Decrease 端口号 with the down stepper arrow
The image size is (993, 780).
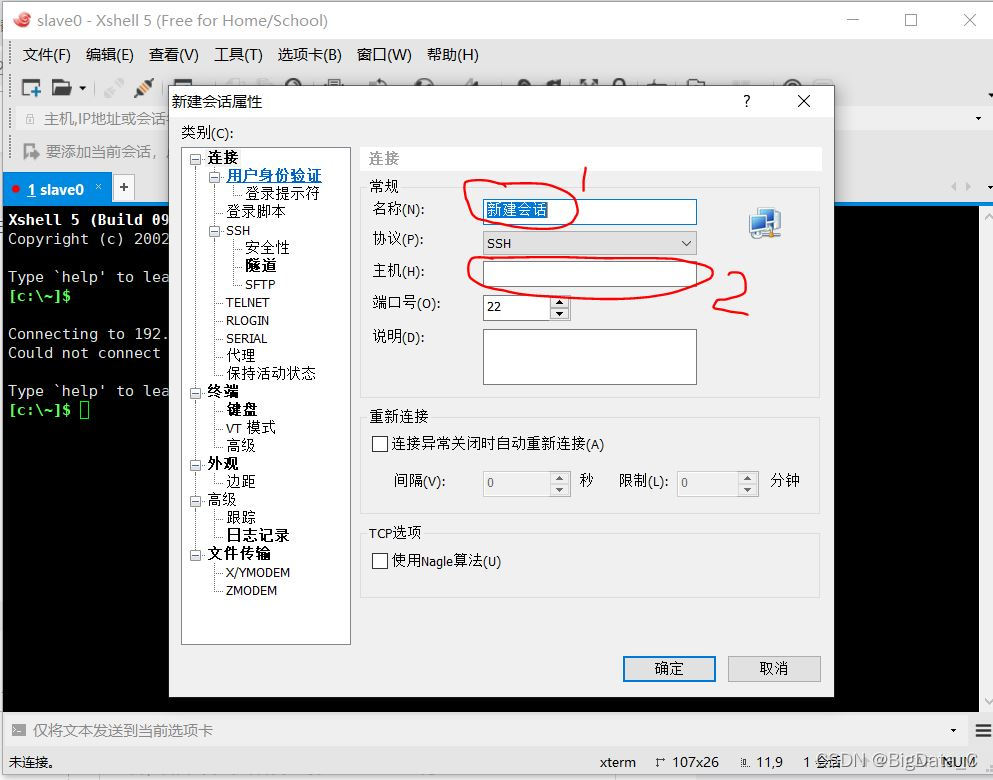(559, 313)
